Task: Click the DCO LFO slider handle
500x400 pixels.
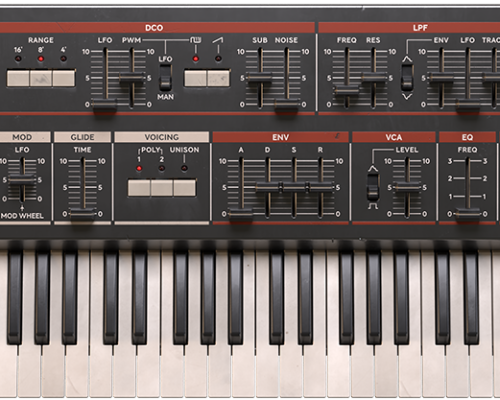Action: tap(105, 105)
